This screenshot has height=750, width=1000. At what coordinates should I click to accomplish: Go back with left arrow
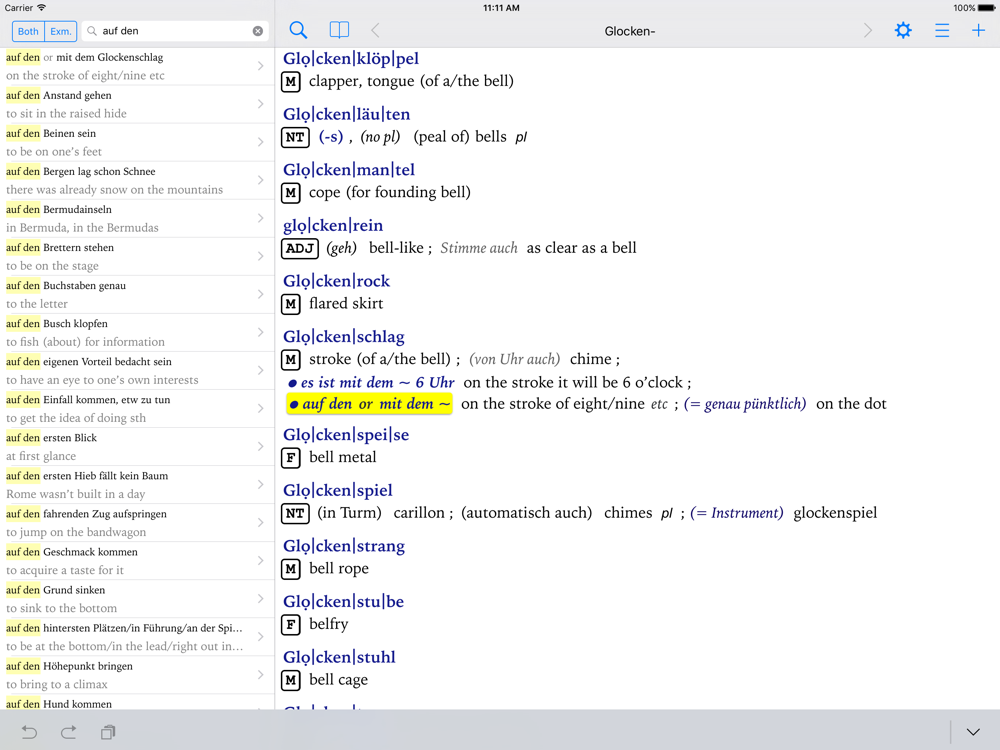point(375,30)
